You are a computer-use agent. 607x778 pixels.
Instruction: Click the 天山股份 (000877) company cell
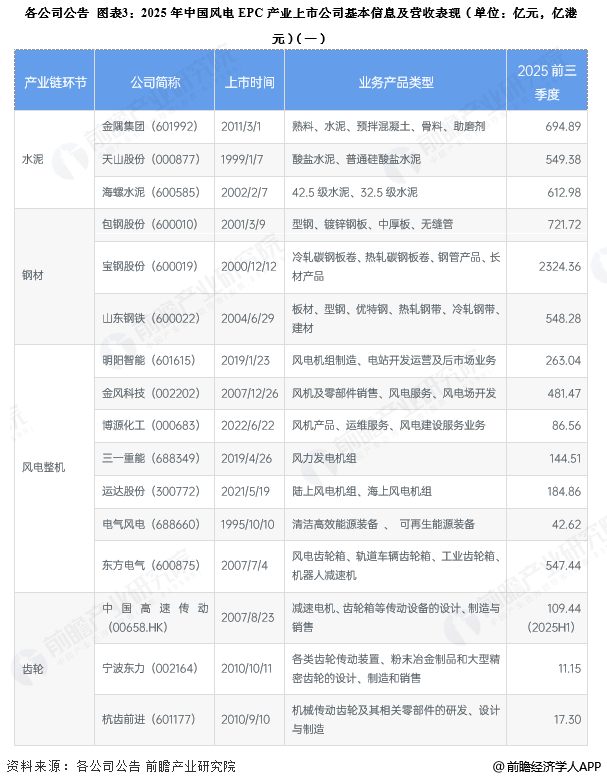pyautogui.click(x=150, y=159)
